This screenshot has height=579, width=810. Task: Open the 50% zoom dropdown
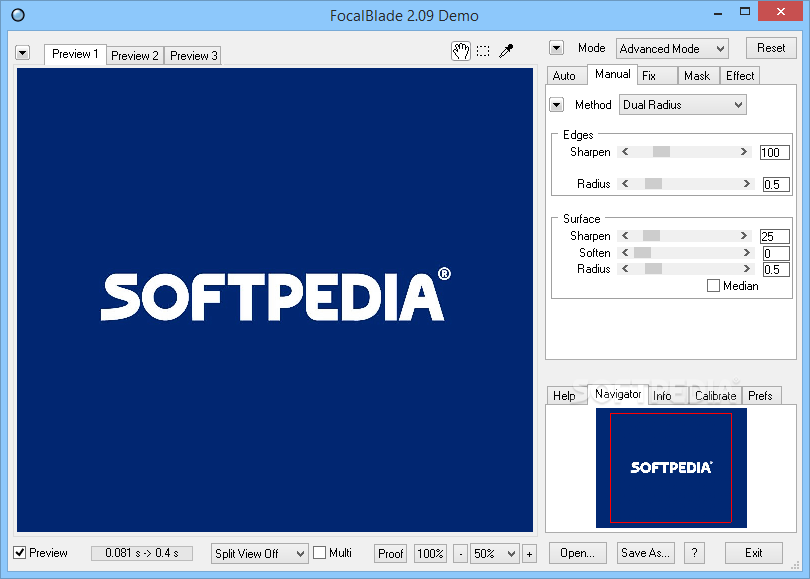pyautogui.click(x=494, y=554)
